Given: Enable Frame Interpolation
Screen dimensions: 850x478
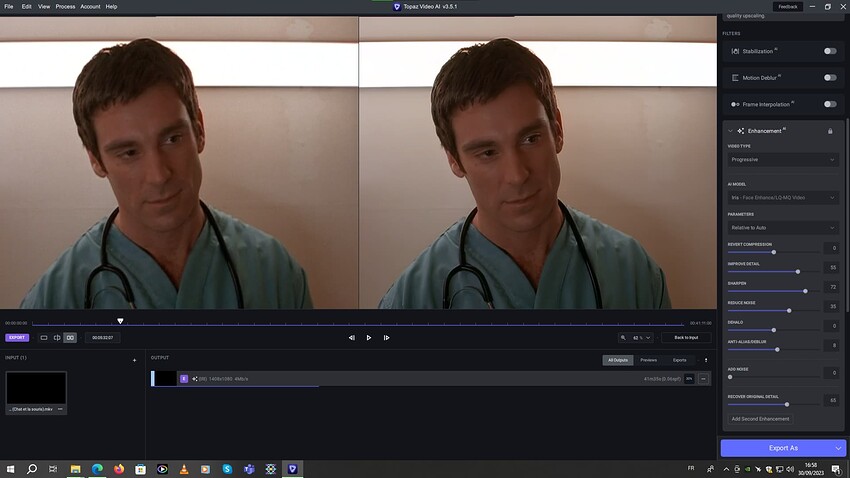Looking at the screenshot, I should (830, 104).
